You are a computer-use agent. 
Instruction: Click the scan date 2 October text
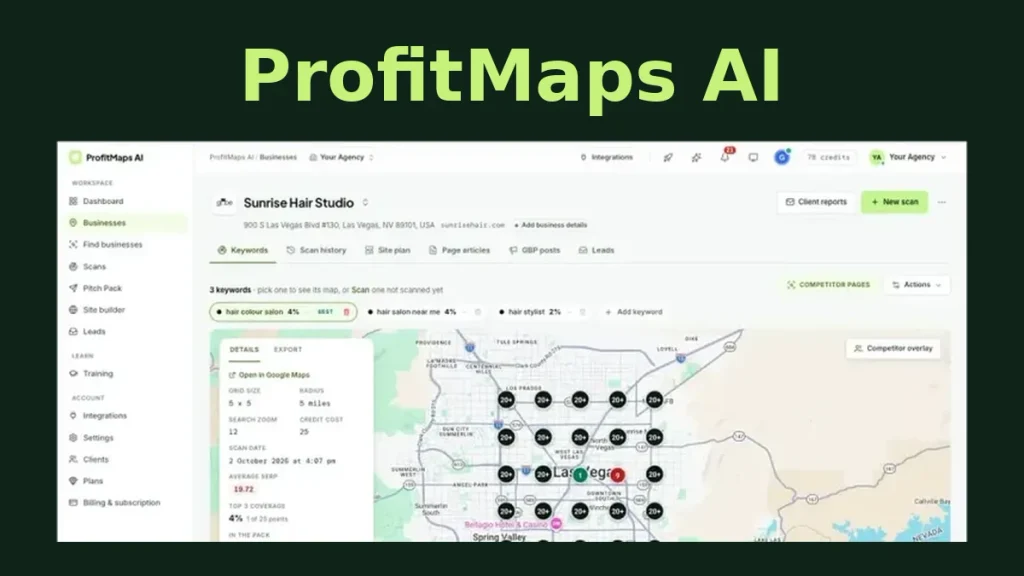[x=282, y=461]
